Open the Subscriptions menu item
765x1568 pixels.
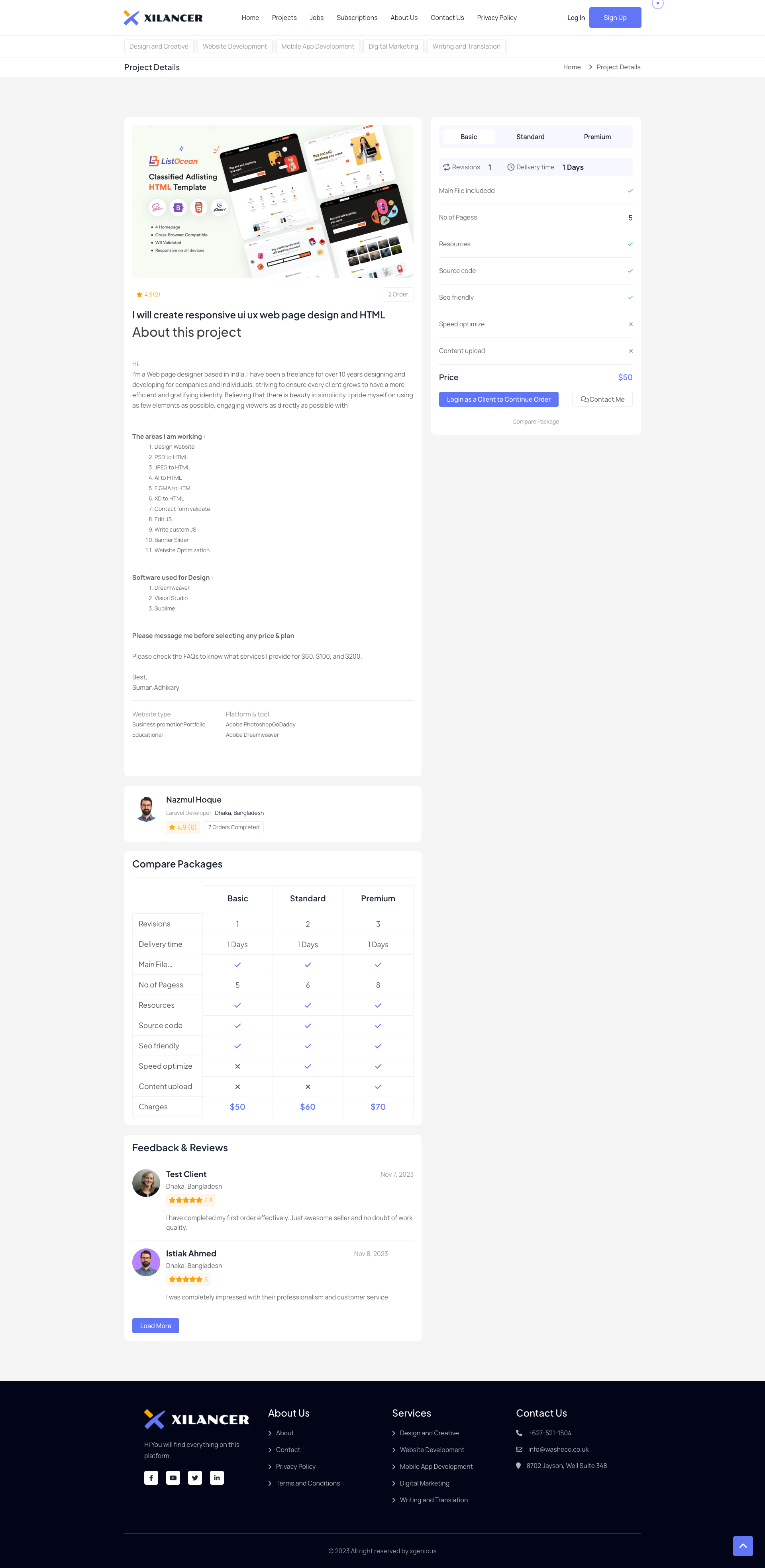pyautogui.click(x=357, y=18)
